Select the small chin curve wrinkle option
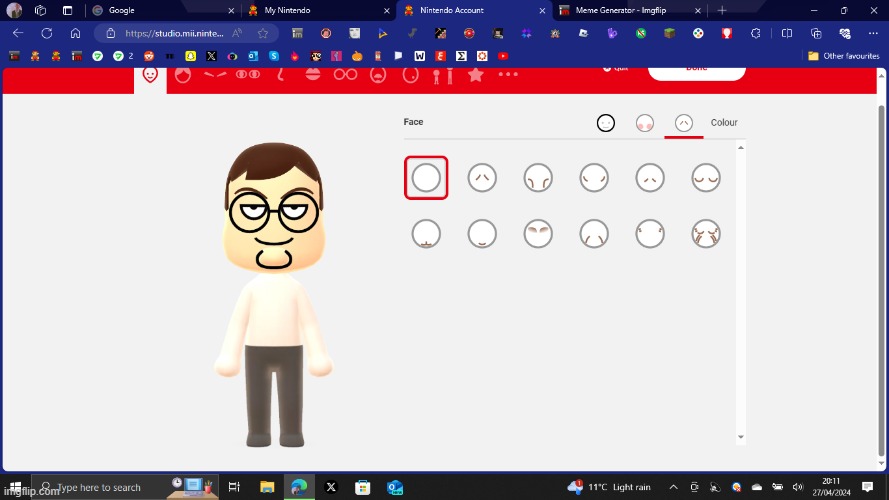The image size is (889, 500). (482, 234)
